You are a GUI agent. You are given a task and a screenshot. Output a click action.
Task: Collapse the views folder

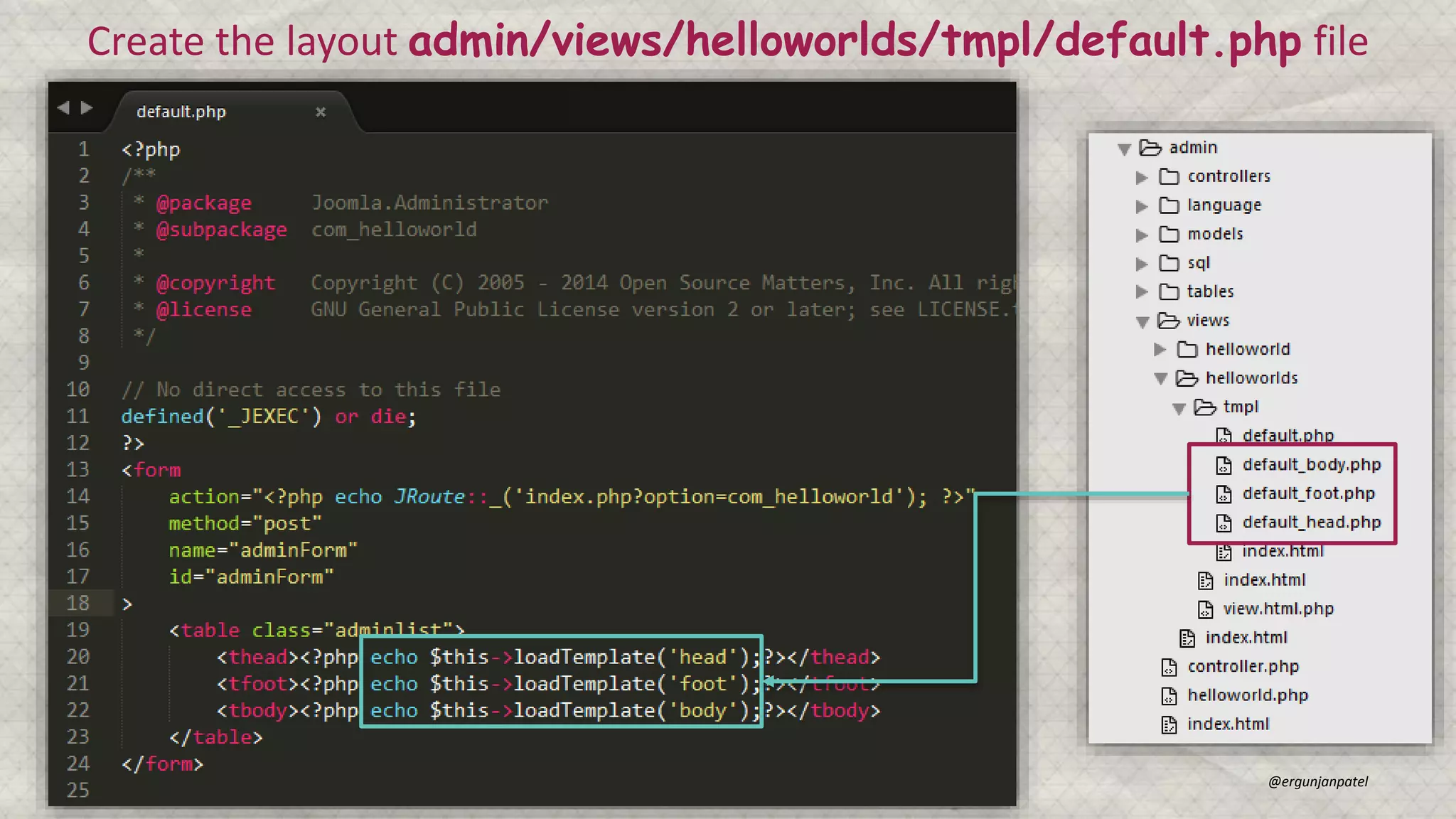[1142, 322]
